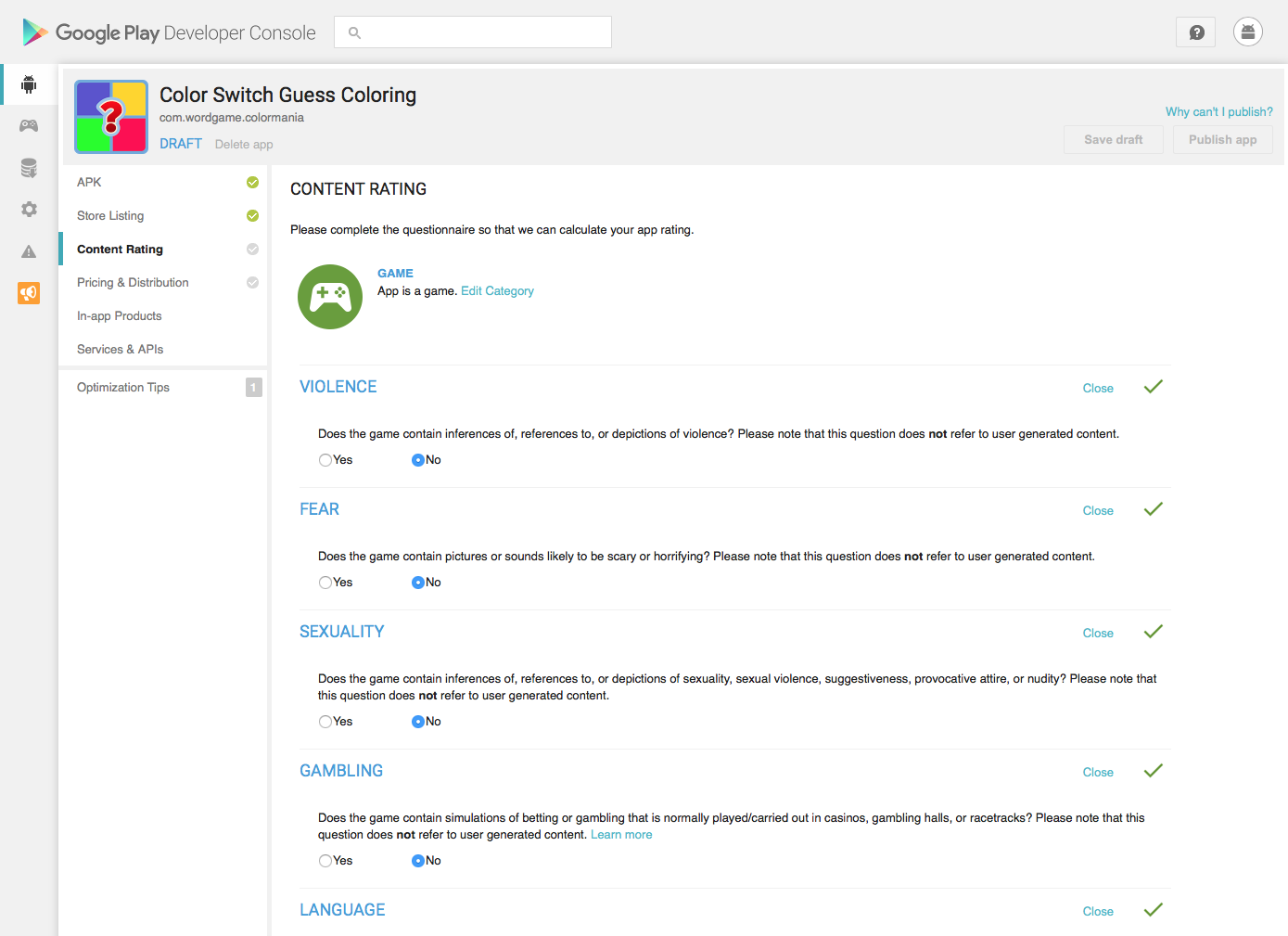
Task: Select No for the Gambling question
Action: point(418,861)
